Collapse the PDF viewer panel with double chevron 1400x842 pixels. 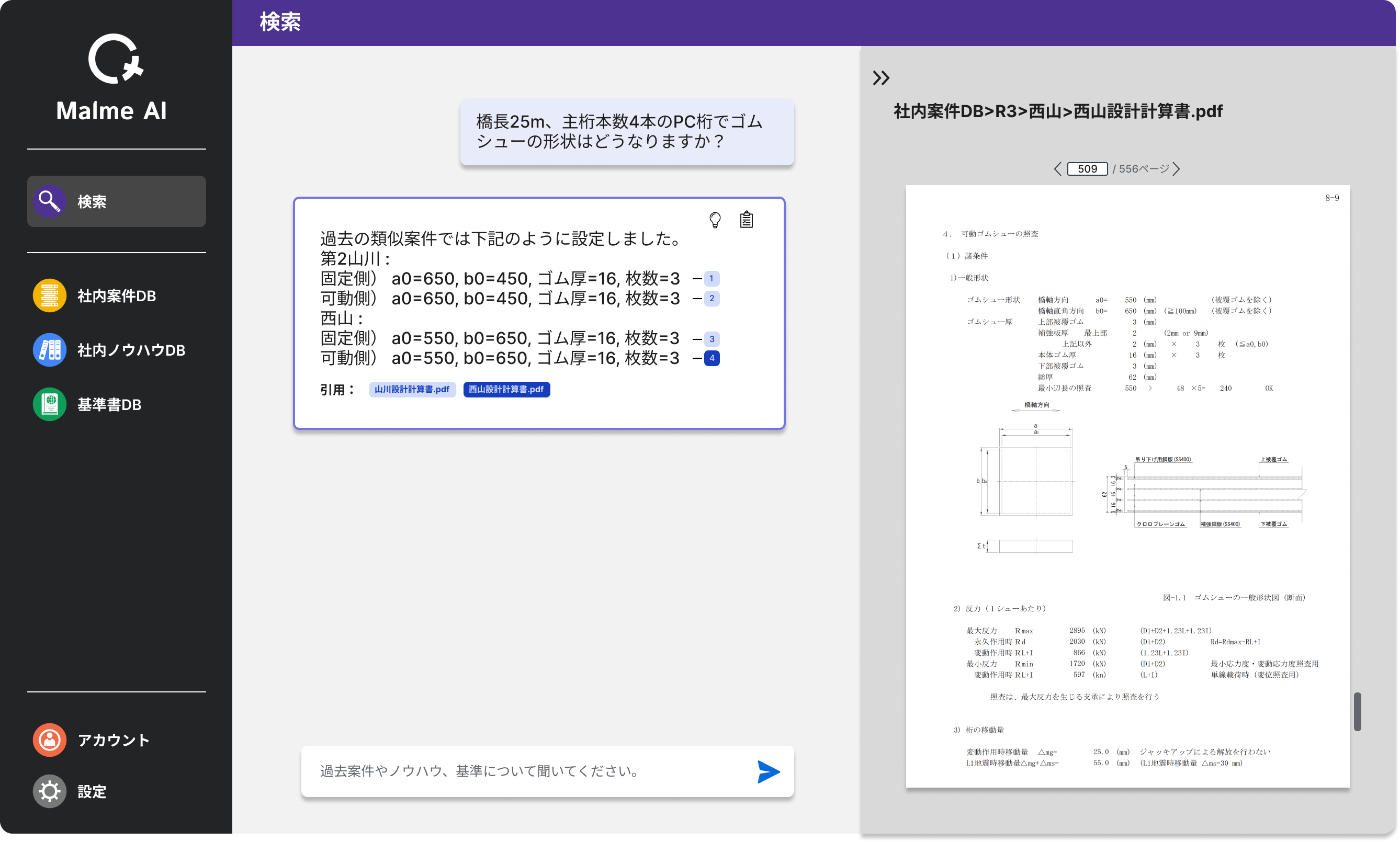880,78
